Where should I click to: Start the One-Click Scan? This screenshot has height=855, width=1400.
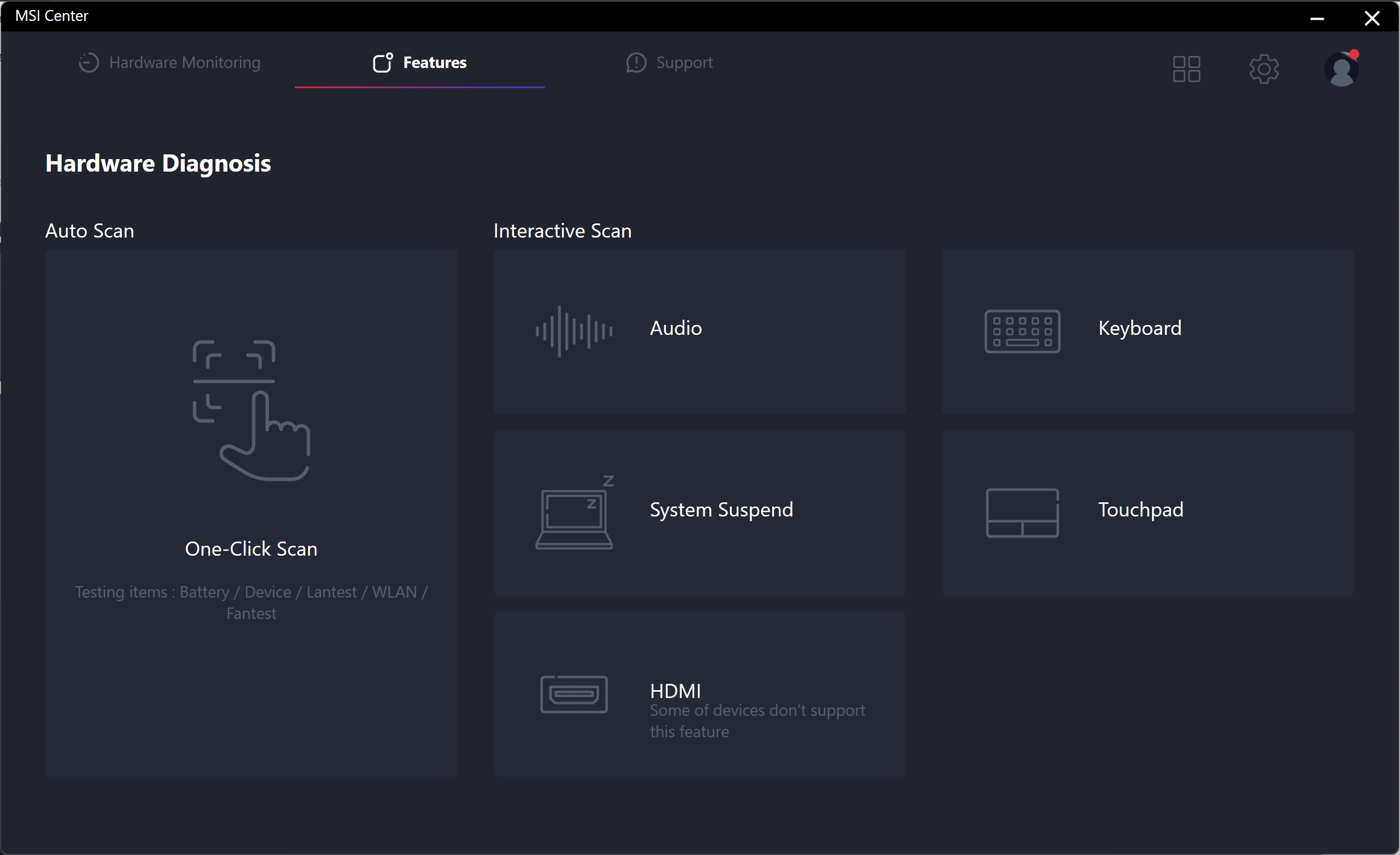tap(251, 549)
